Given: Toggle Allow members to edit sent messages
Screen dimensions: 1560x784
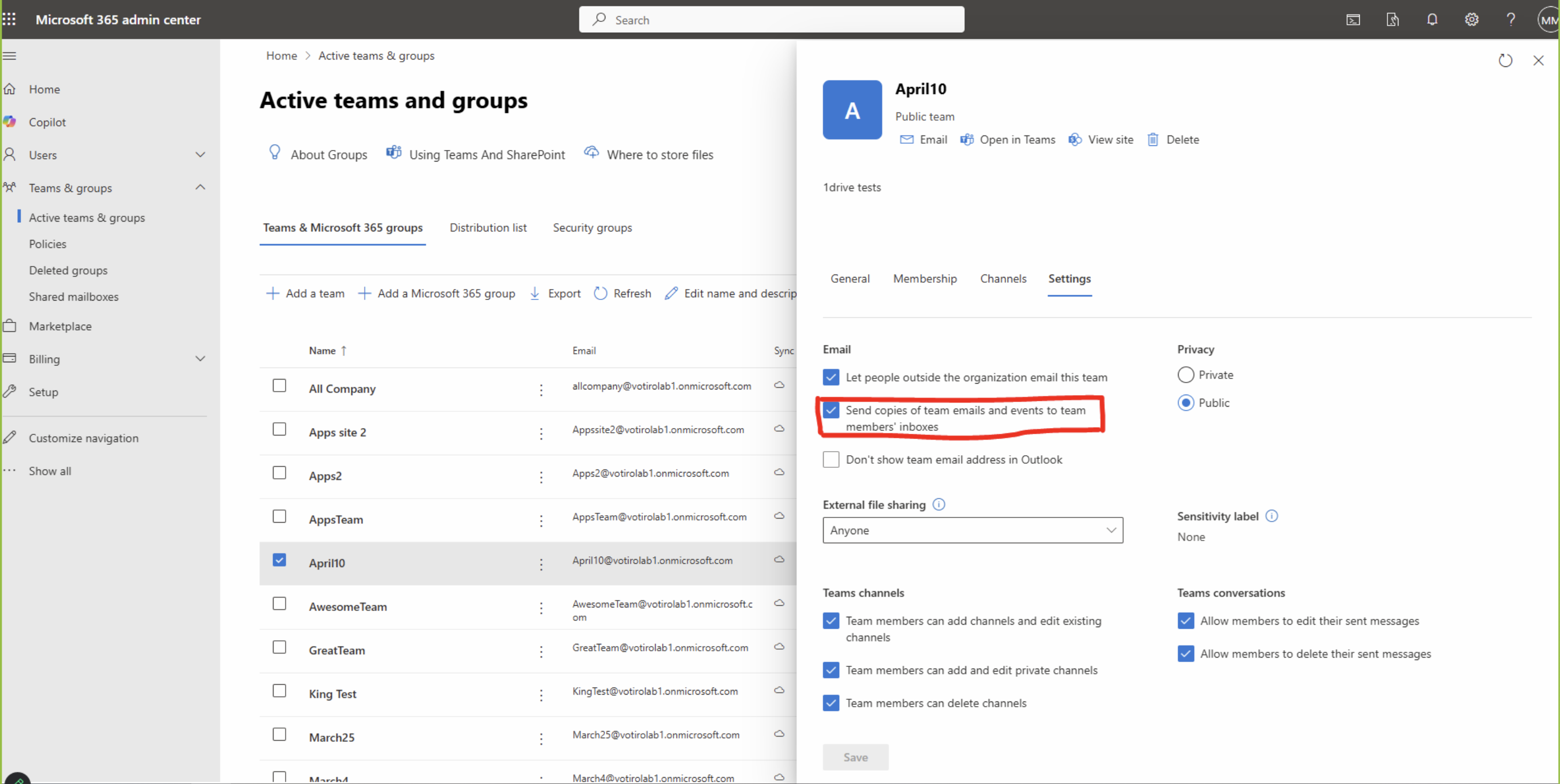Looking at the screenshot, I should click(1185, 621).
